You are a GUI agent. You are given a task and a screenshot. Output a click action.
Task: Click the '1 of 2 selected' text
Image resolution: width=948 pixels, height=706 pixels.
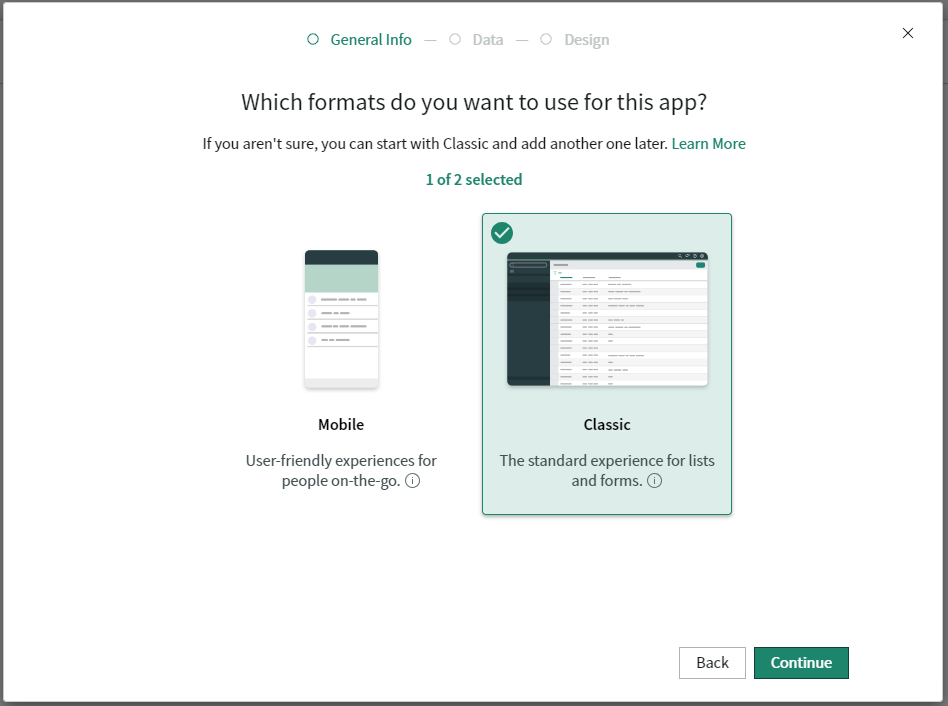coord(474,180)
